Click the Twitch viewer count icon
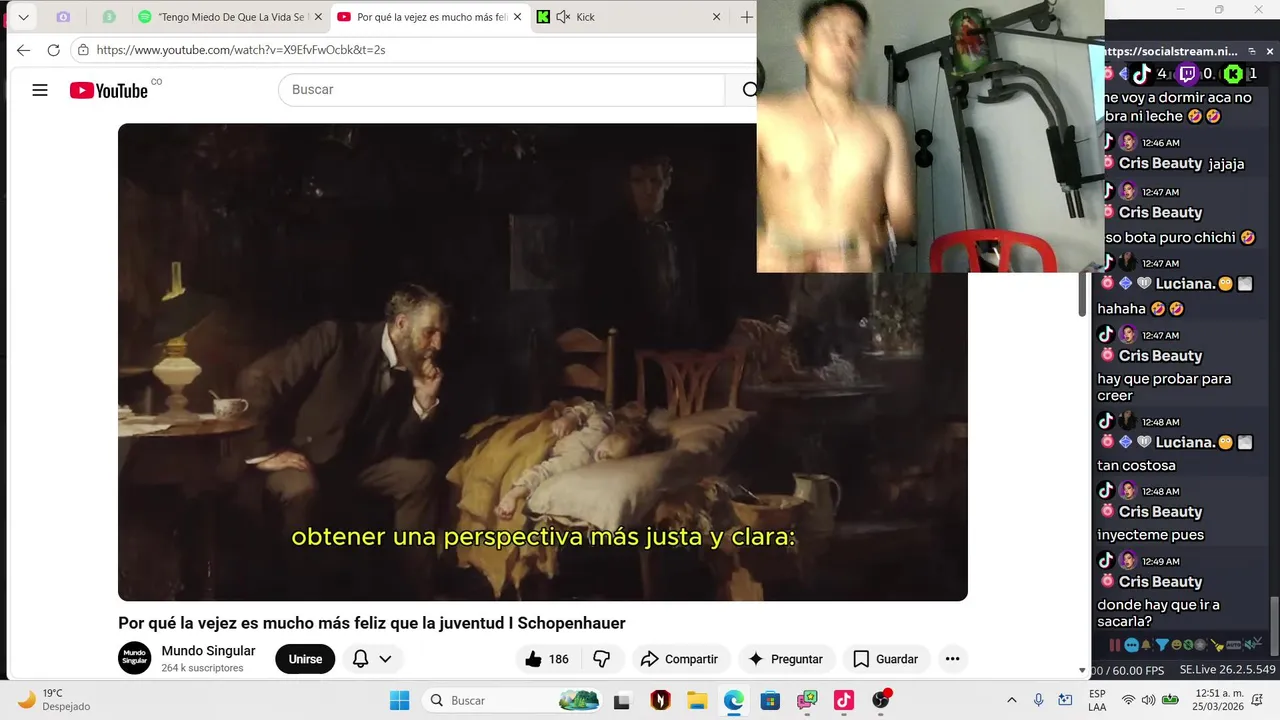 (1187, 74)
